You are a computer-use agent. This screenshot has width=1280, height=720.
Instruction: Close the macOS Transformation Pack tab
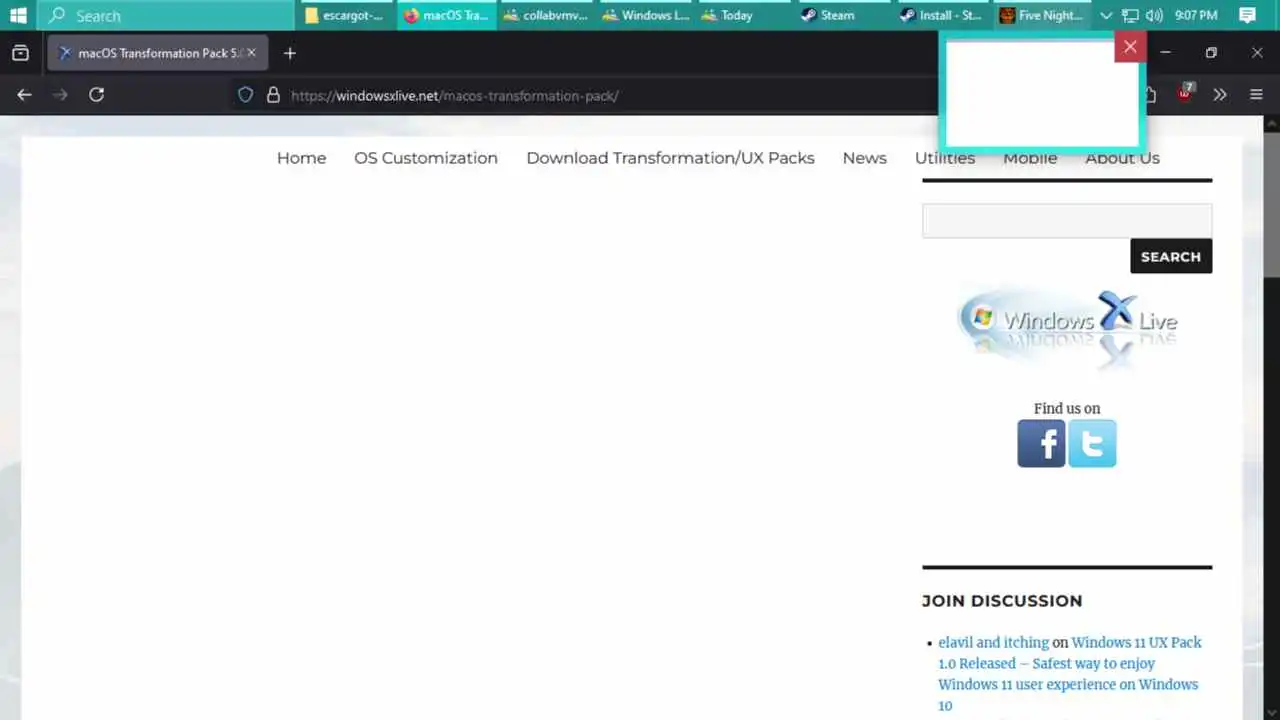(x=251, y=53)
